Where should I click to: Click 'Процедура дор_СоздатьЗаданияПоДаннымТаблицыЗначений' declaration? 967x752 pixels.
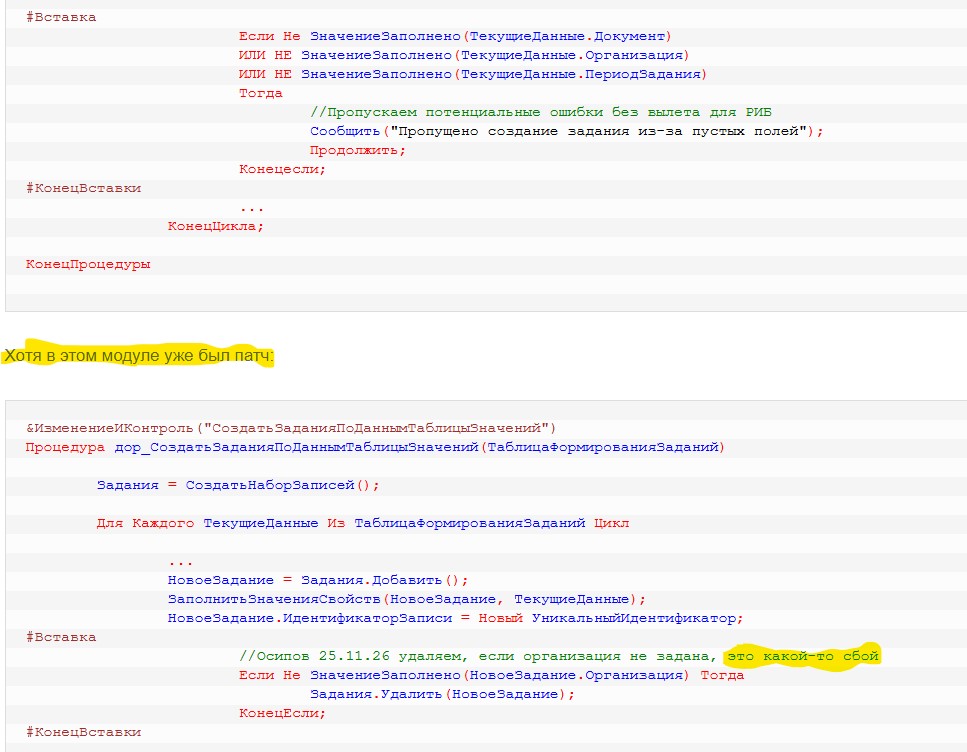coord(375,447)
